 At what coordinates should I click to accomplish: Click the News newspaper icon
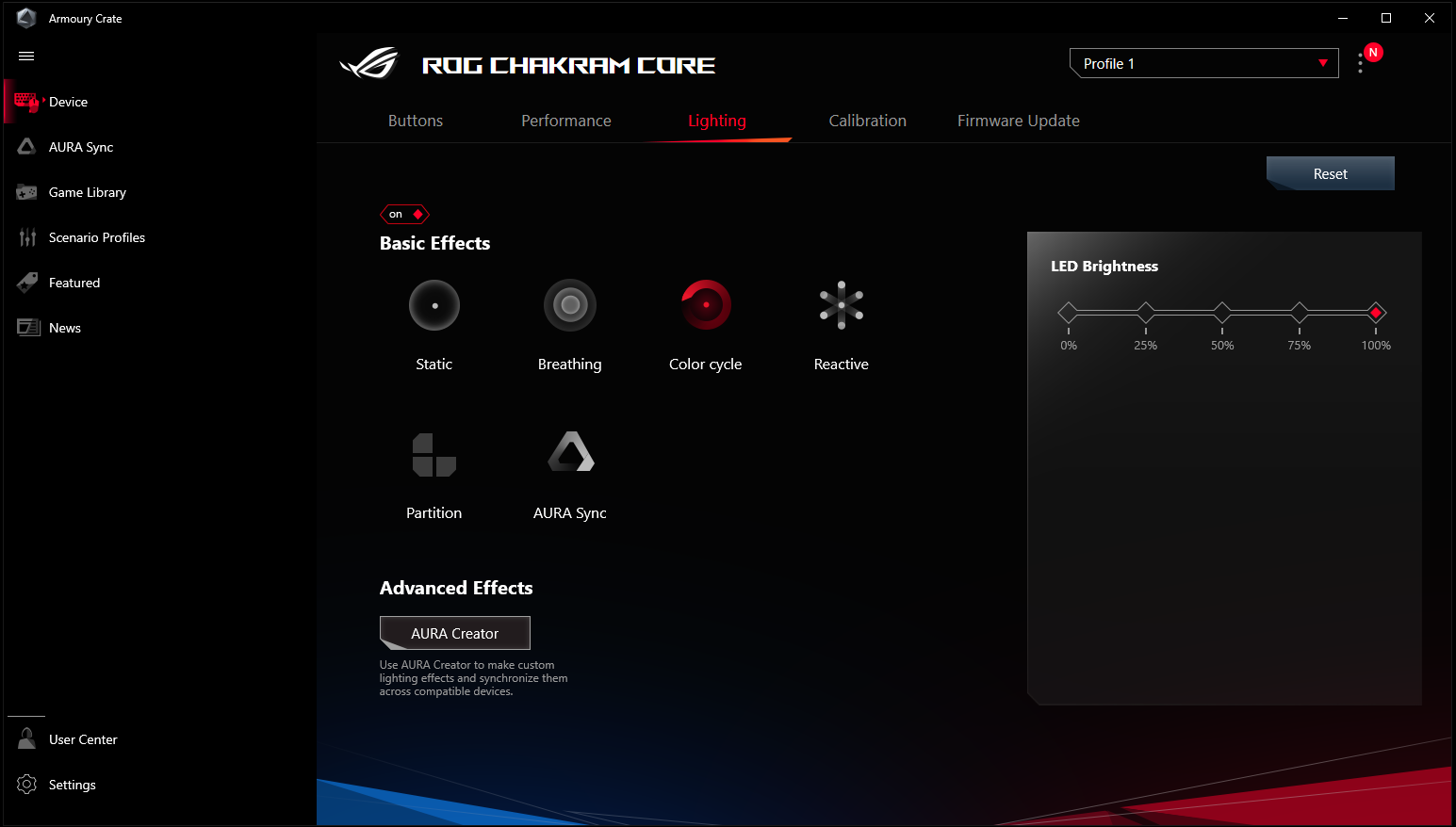pyautogui.click(x=28, y=328)
